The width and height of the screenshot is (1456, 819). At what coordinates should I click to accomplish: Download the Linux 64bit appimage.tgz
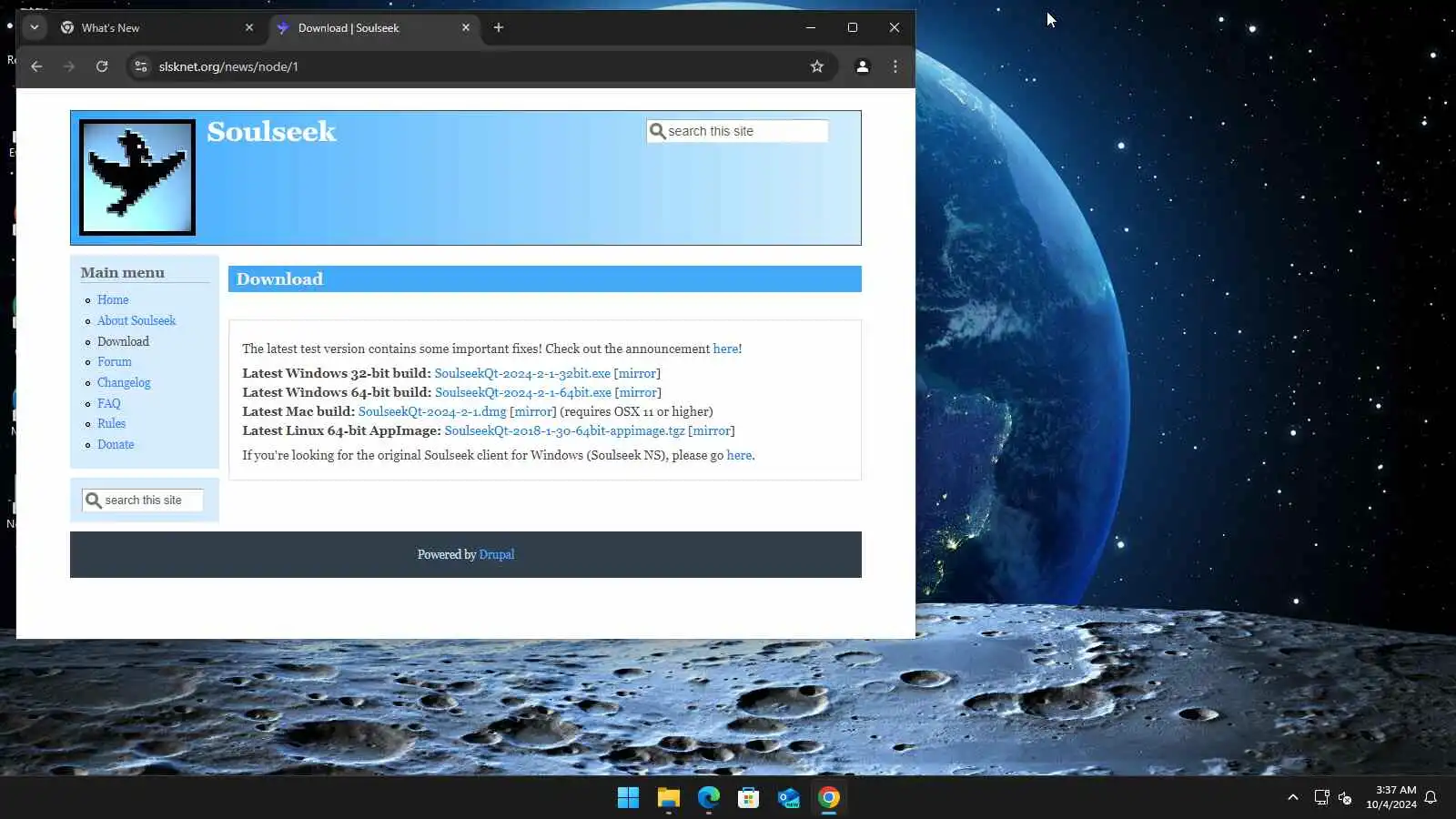coord(564,430)
